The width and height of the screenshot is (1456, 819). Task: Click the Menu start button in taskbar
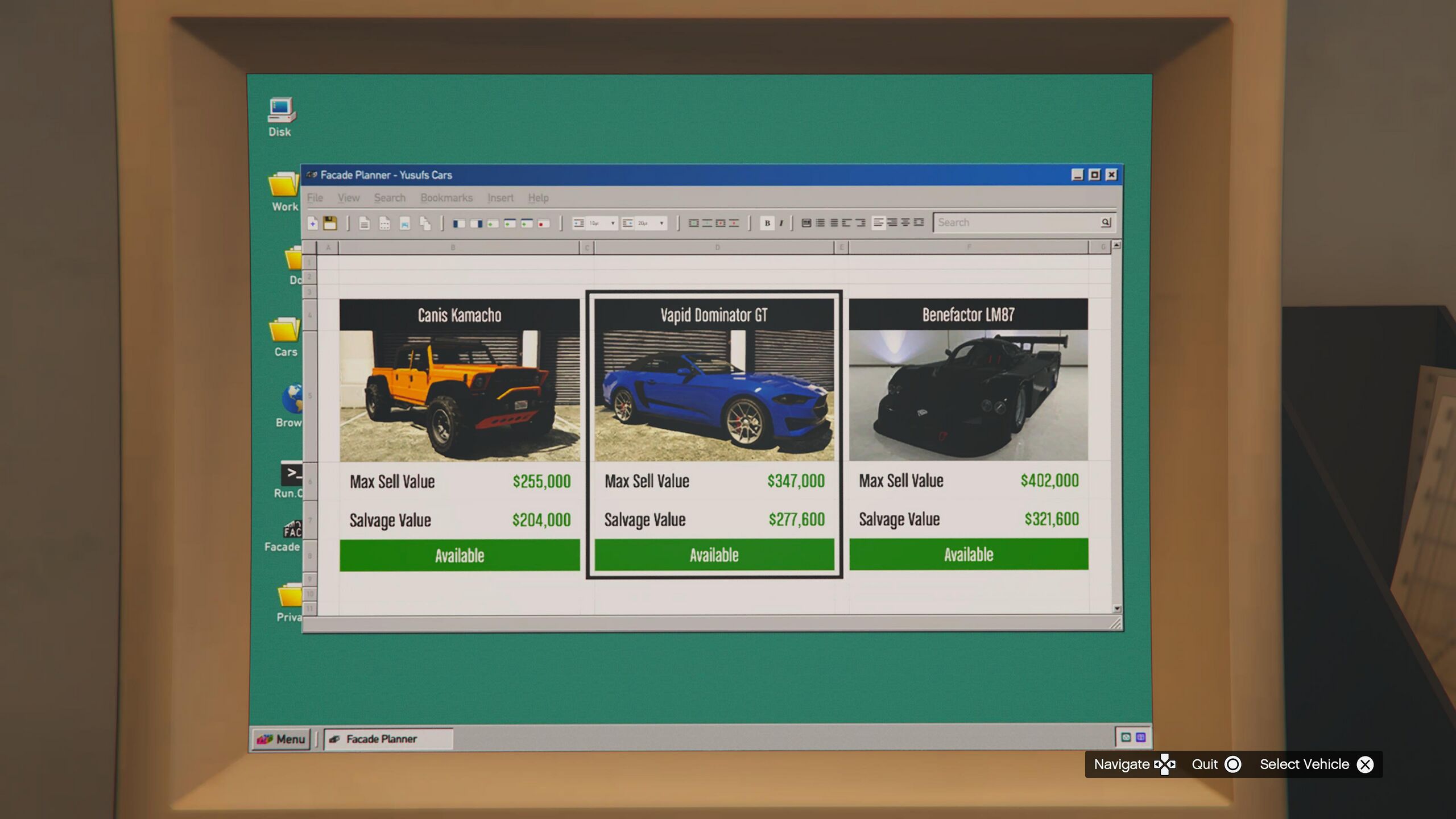[282, 739]
